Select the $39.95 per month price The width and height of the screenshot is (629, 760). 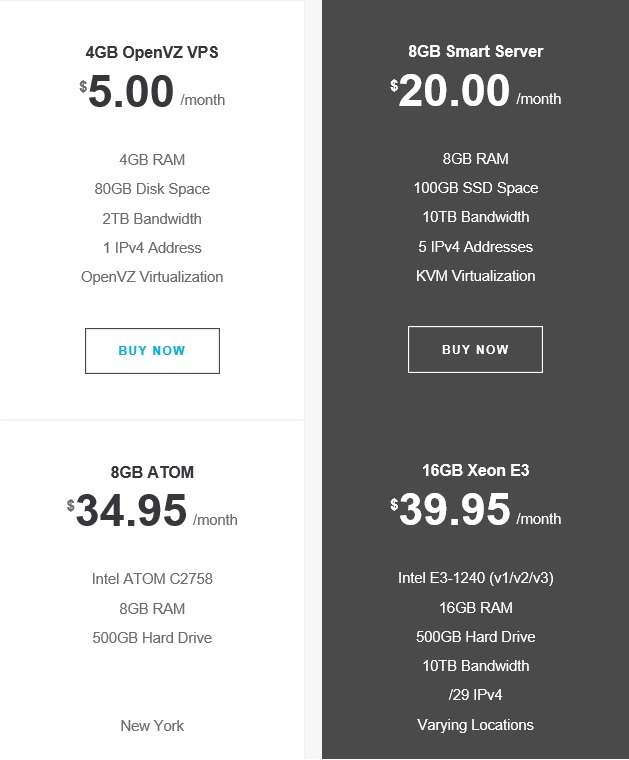pyautogui.click(x=454, y=511)
